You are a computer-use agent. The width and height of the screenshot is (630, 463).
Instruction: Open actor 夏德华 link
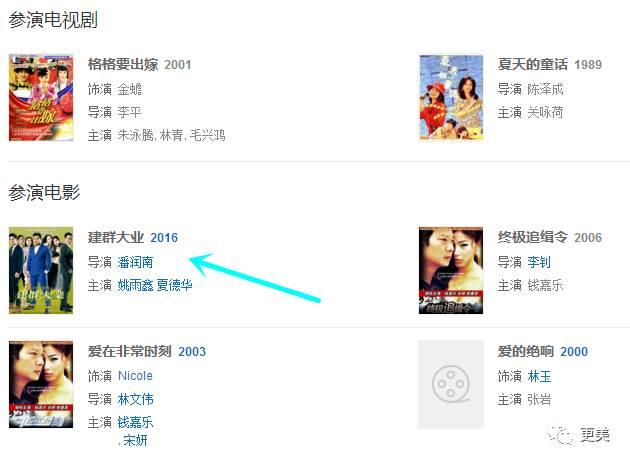pos(174,285)
